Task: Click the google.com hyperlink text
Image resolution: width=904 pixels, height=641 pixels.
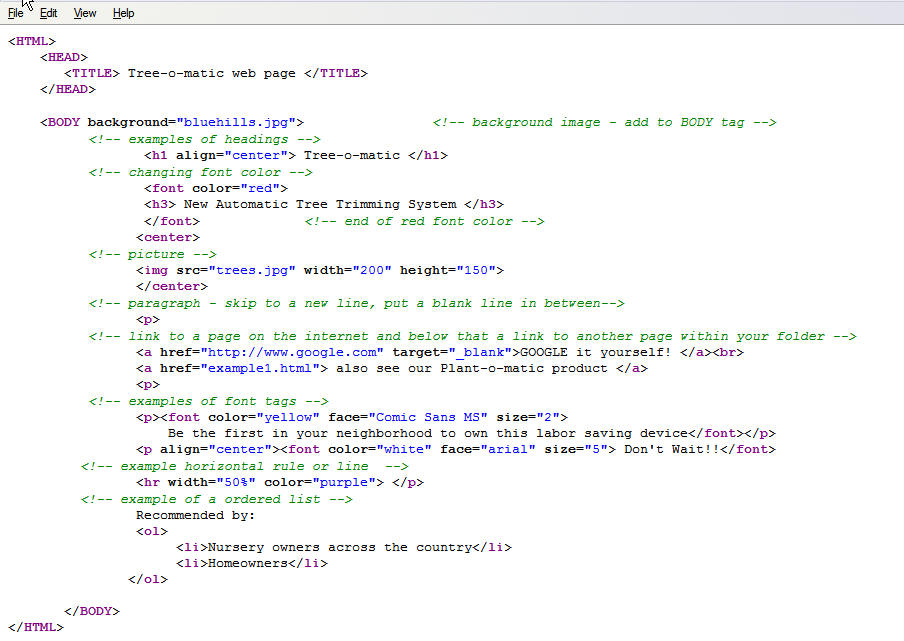Action: pos(294,351)
